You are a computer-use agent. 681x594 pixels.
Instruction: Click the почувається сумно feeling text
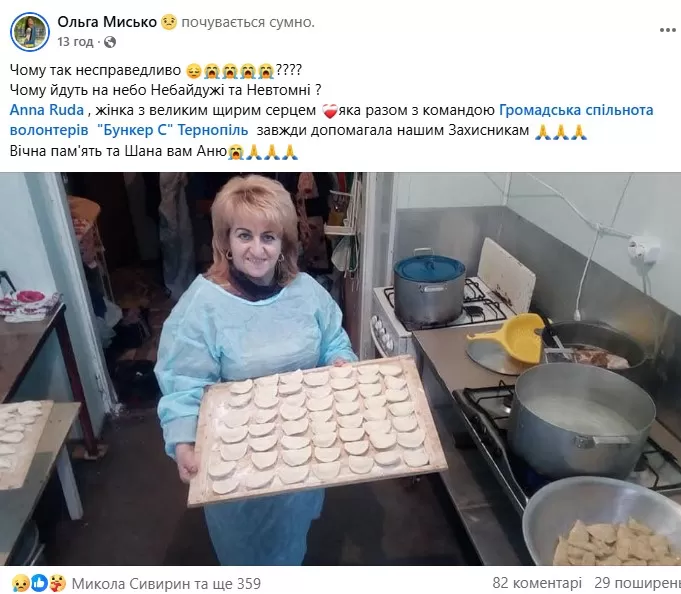(x=248, y=22)
